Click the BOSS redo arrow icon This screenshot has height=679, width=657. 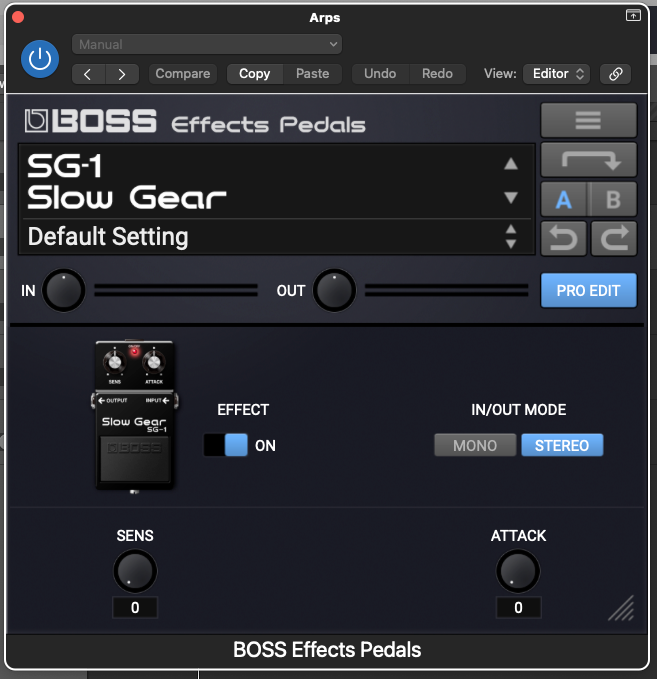(x=614, y=239)
